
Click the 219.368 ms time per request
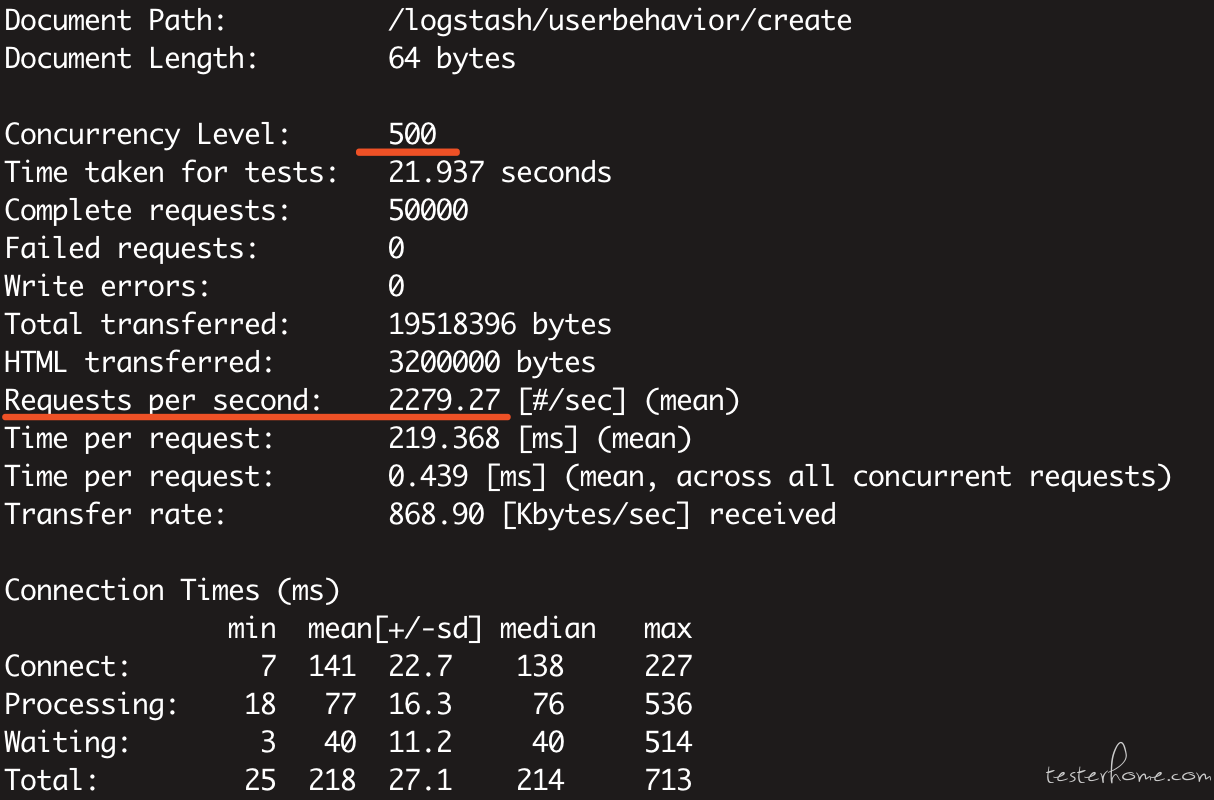point(540,439)
